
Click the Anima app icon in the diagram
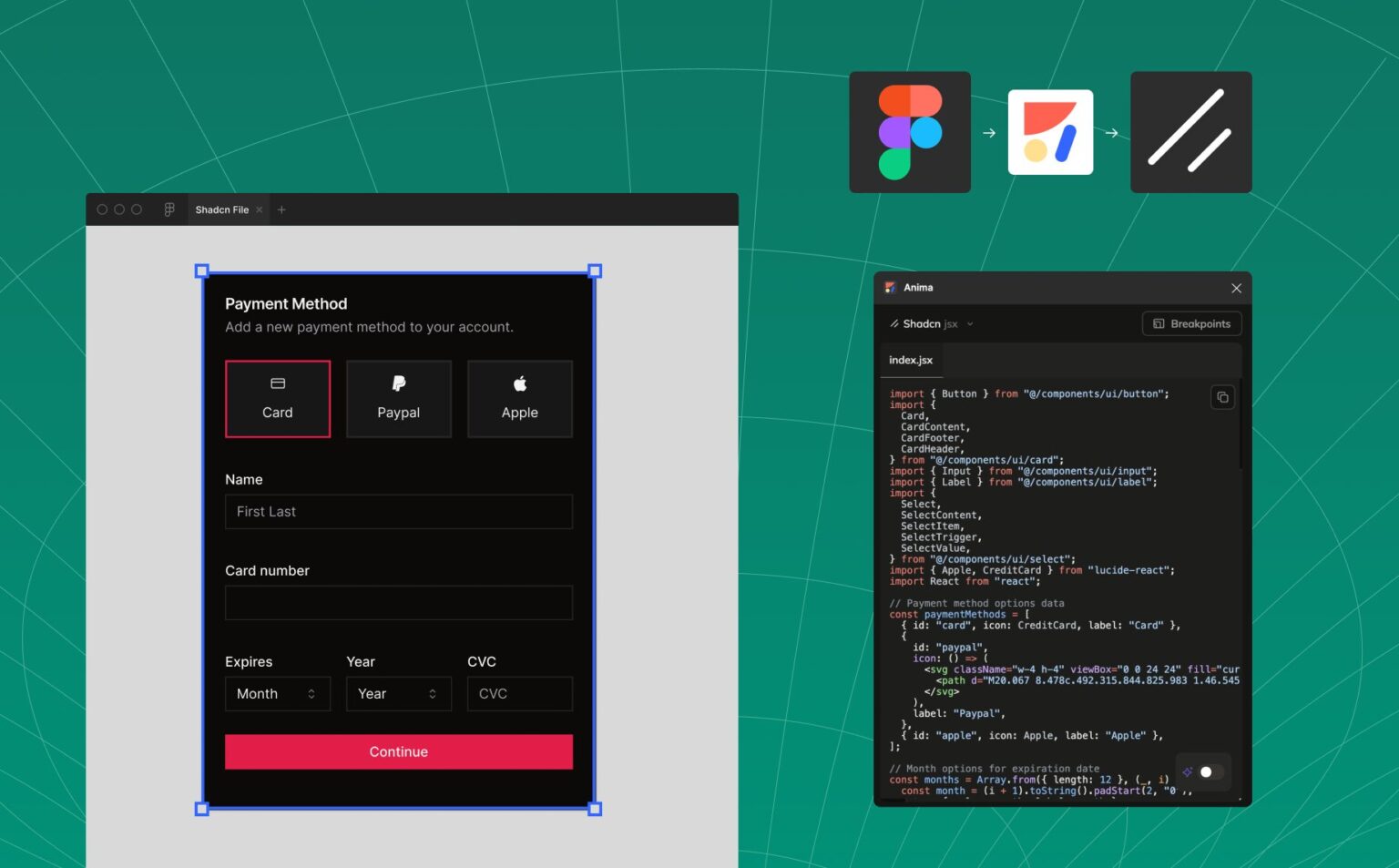[1050, 131]
